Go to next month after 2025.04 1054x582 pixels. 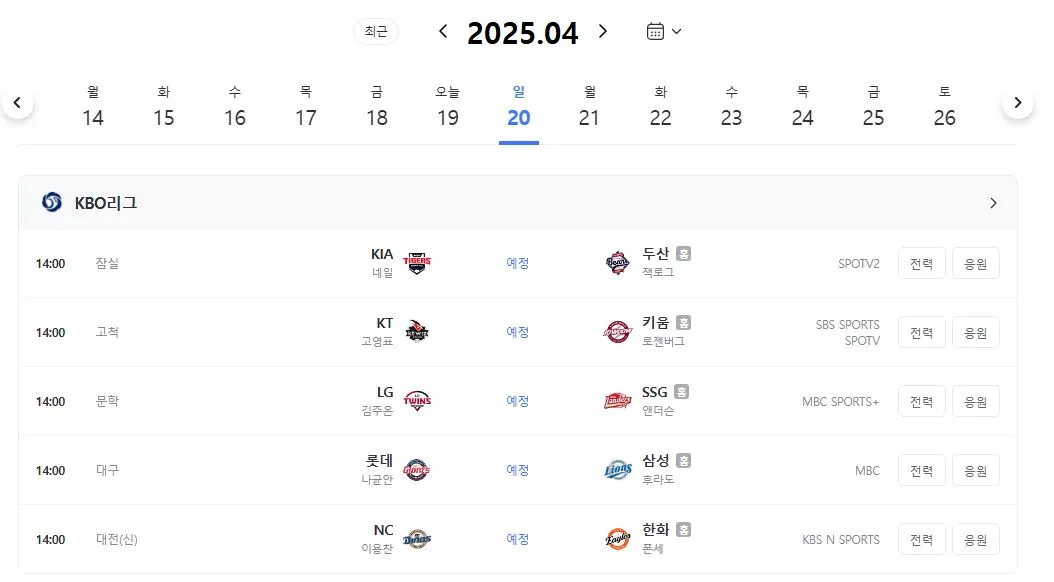point(603,32)
